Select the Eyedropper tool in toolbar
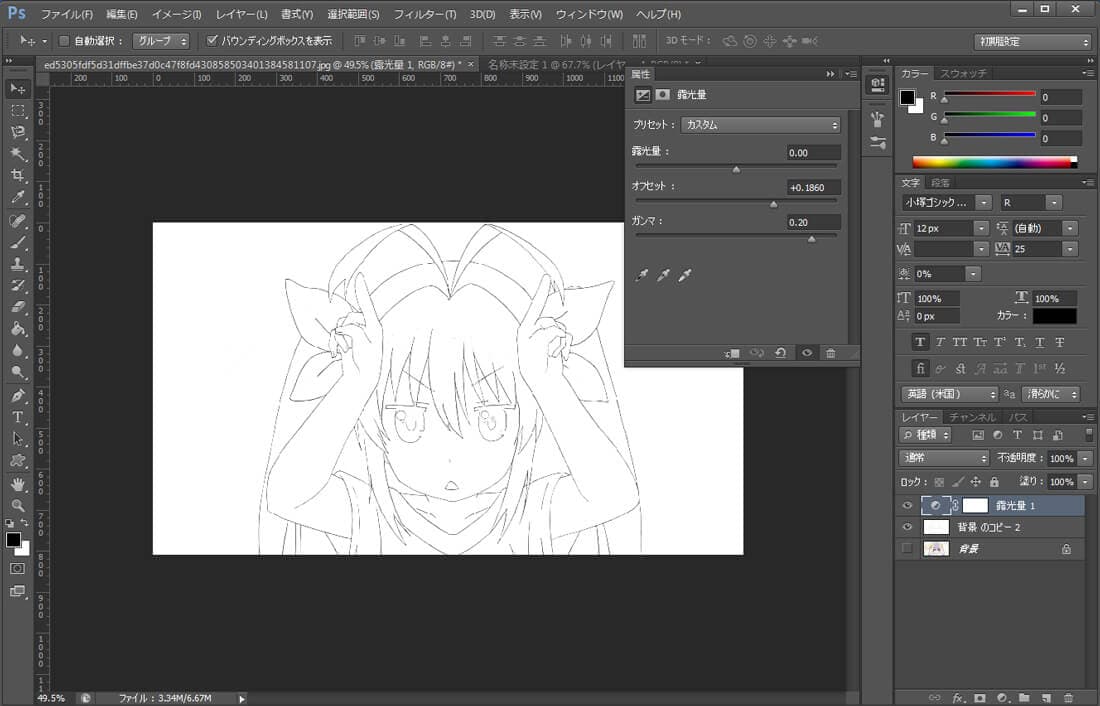 pyautogui.click(x=18, y=197)
